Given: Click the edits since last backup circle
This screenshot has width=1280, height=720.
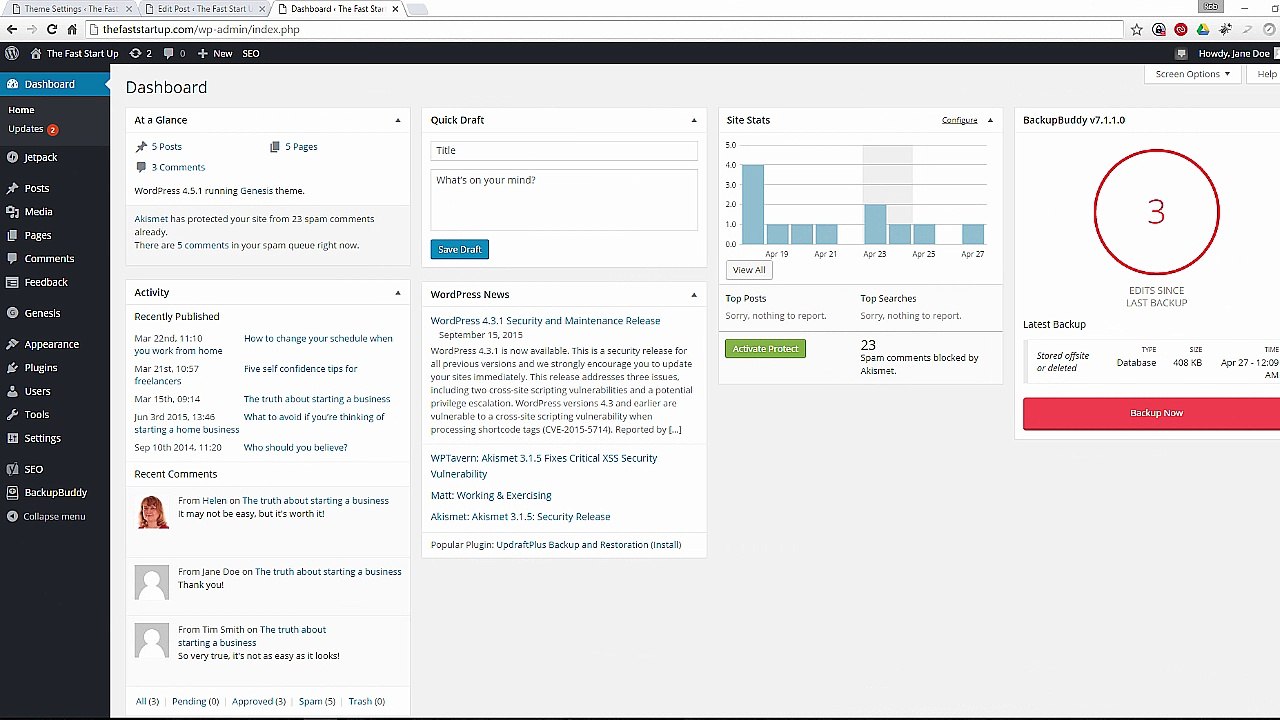Looking at the screenshot, I should pos(1156,211).
